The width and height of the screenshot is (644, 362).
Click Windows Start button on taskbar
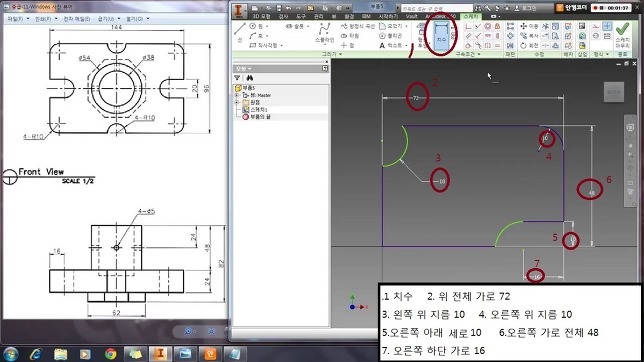[x=11, y=354]
